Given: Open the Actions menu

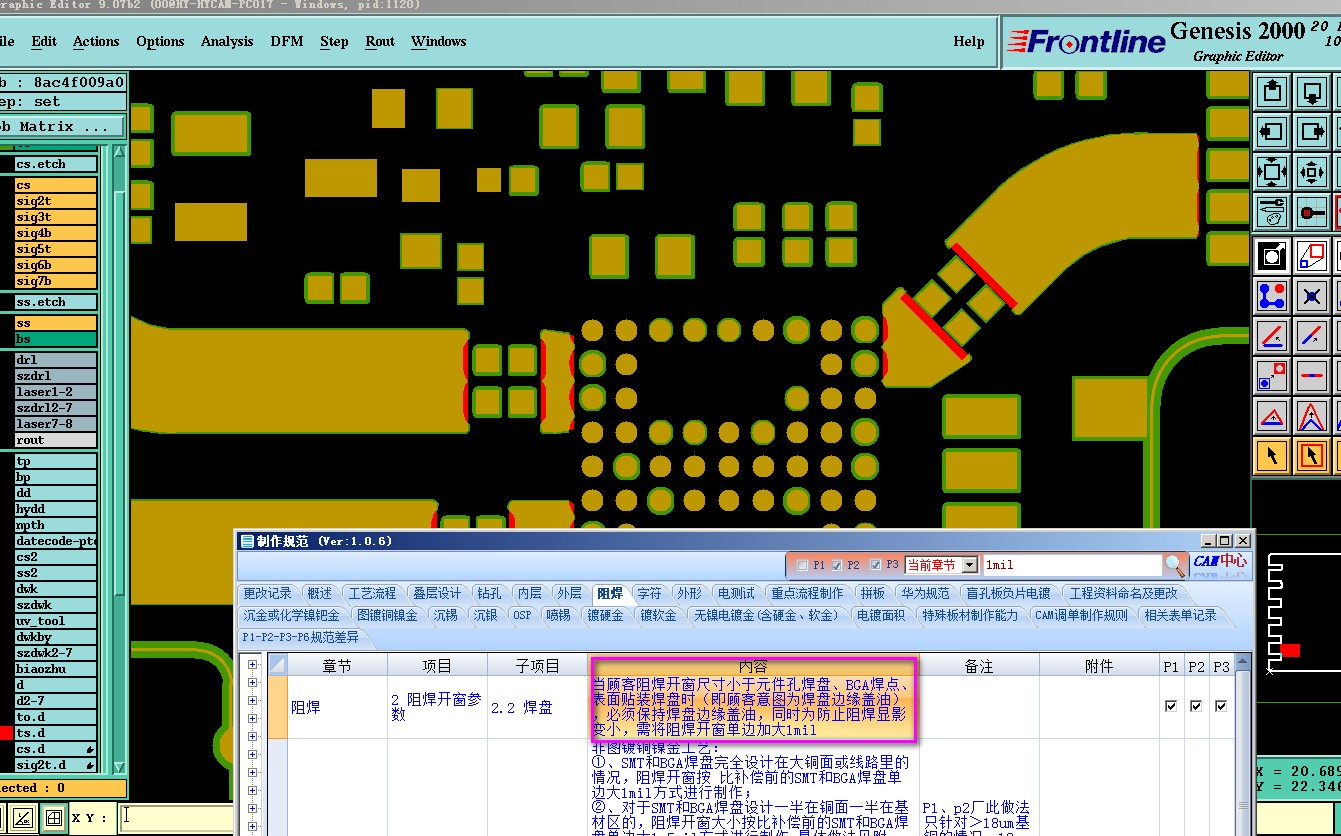Looking at the screenshot, I should (x=96, y=41).
